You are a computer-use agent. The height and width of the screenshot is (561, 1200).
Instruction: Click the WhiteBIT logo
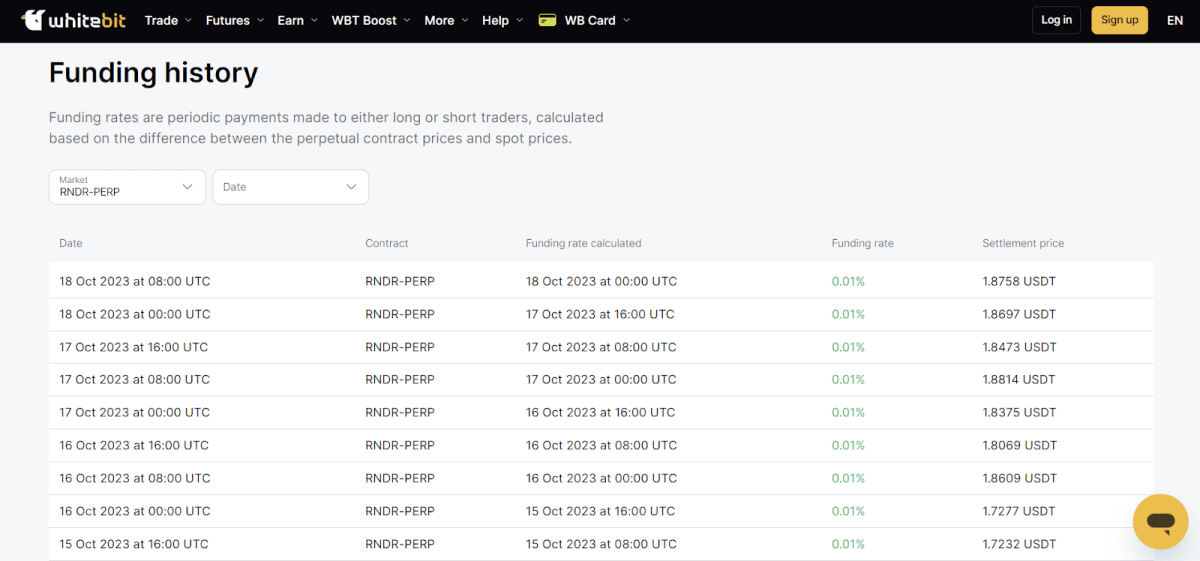click(73, 20)
